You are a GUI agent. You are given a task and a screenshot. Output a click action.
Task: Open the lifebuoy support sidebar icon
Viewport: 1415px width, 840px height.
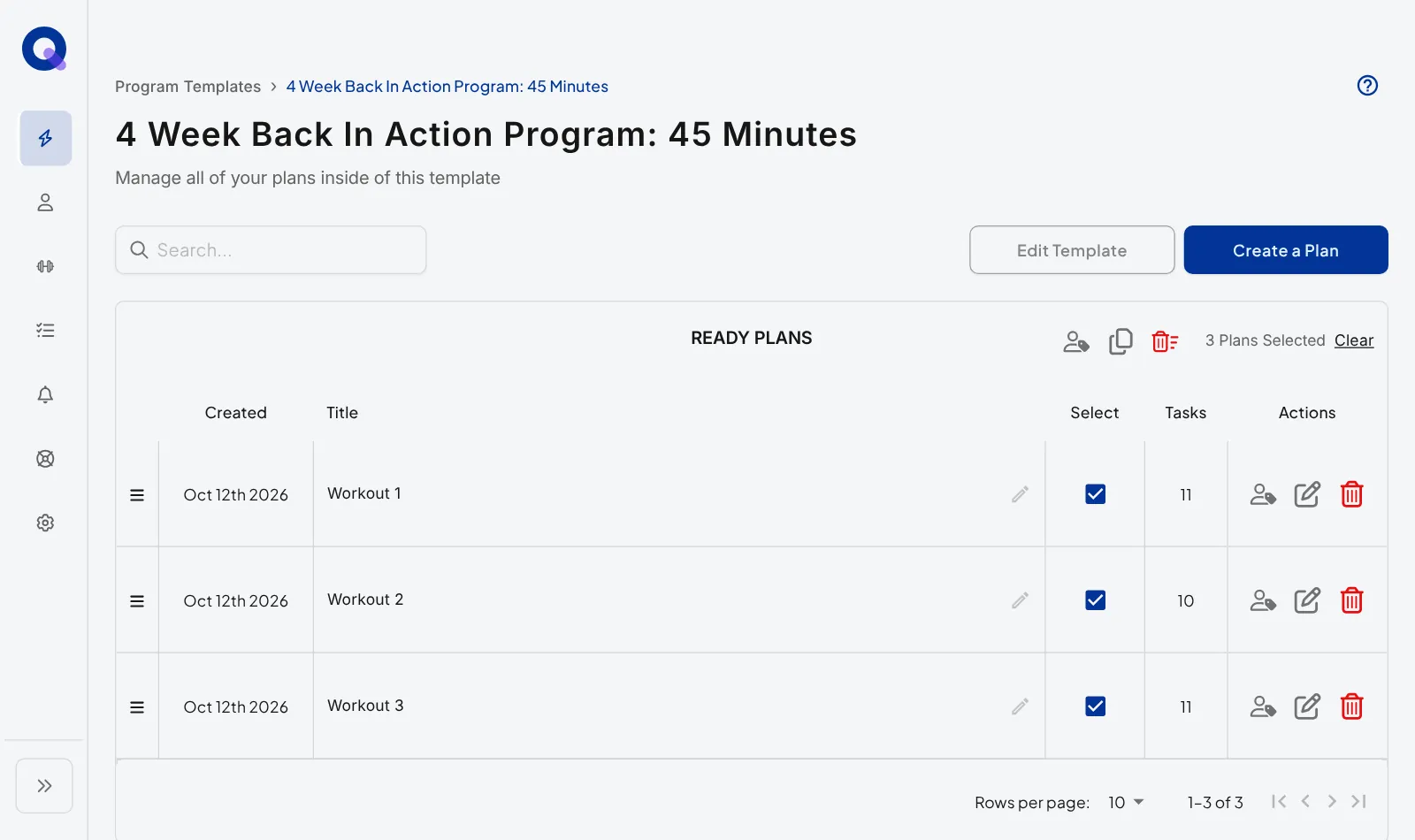(x=45, y=459)
